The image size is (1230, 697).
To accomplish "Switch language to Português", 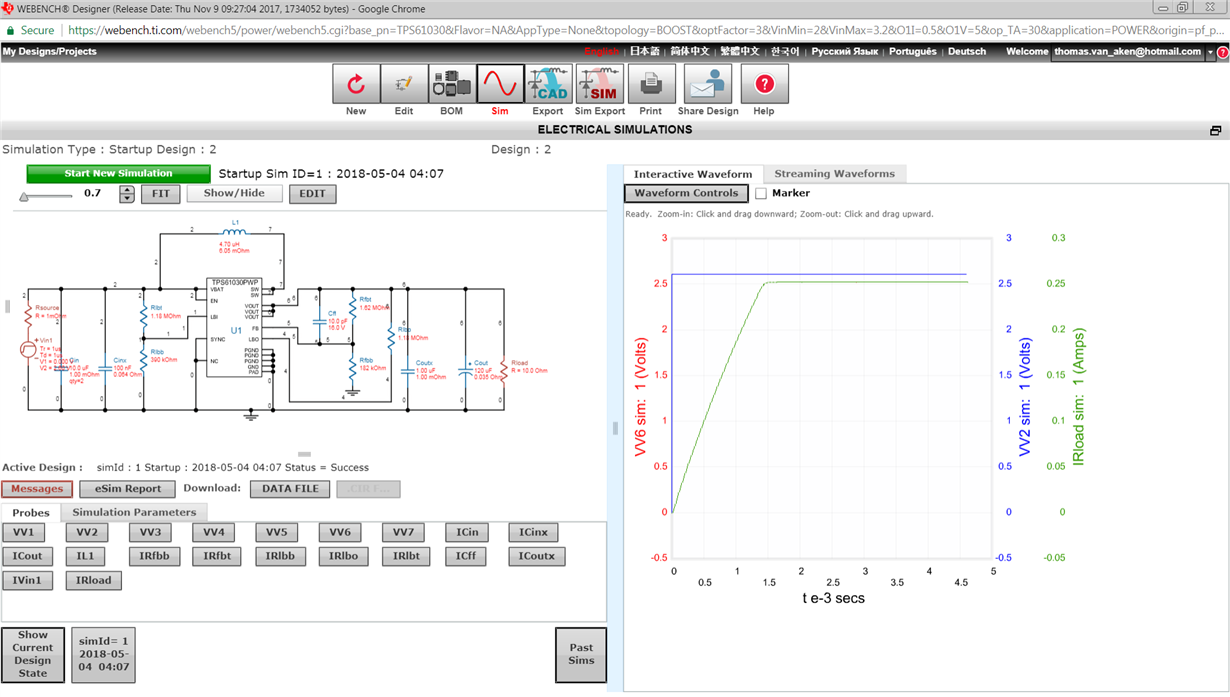I will (913, 52).
